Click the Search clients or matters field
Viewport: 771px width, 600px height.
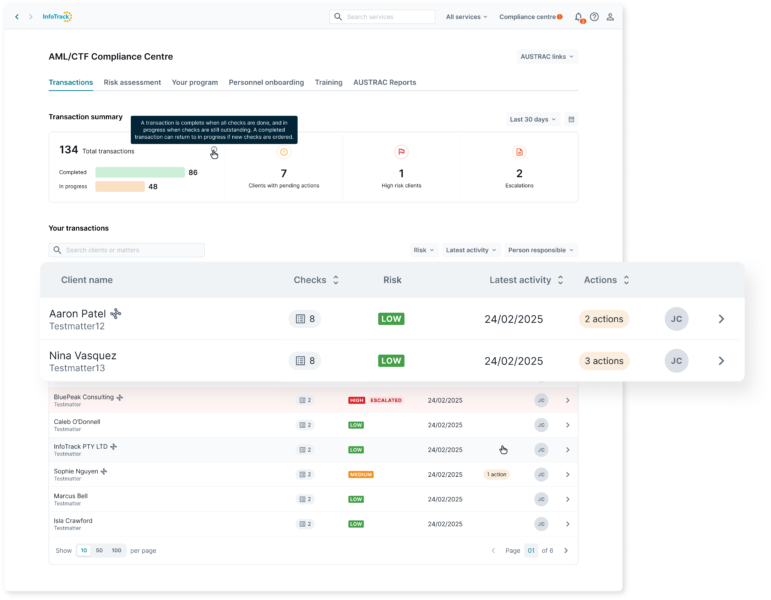pyautogui.click(x=127, y=250)
